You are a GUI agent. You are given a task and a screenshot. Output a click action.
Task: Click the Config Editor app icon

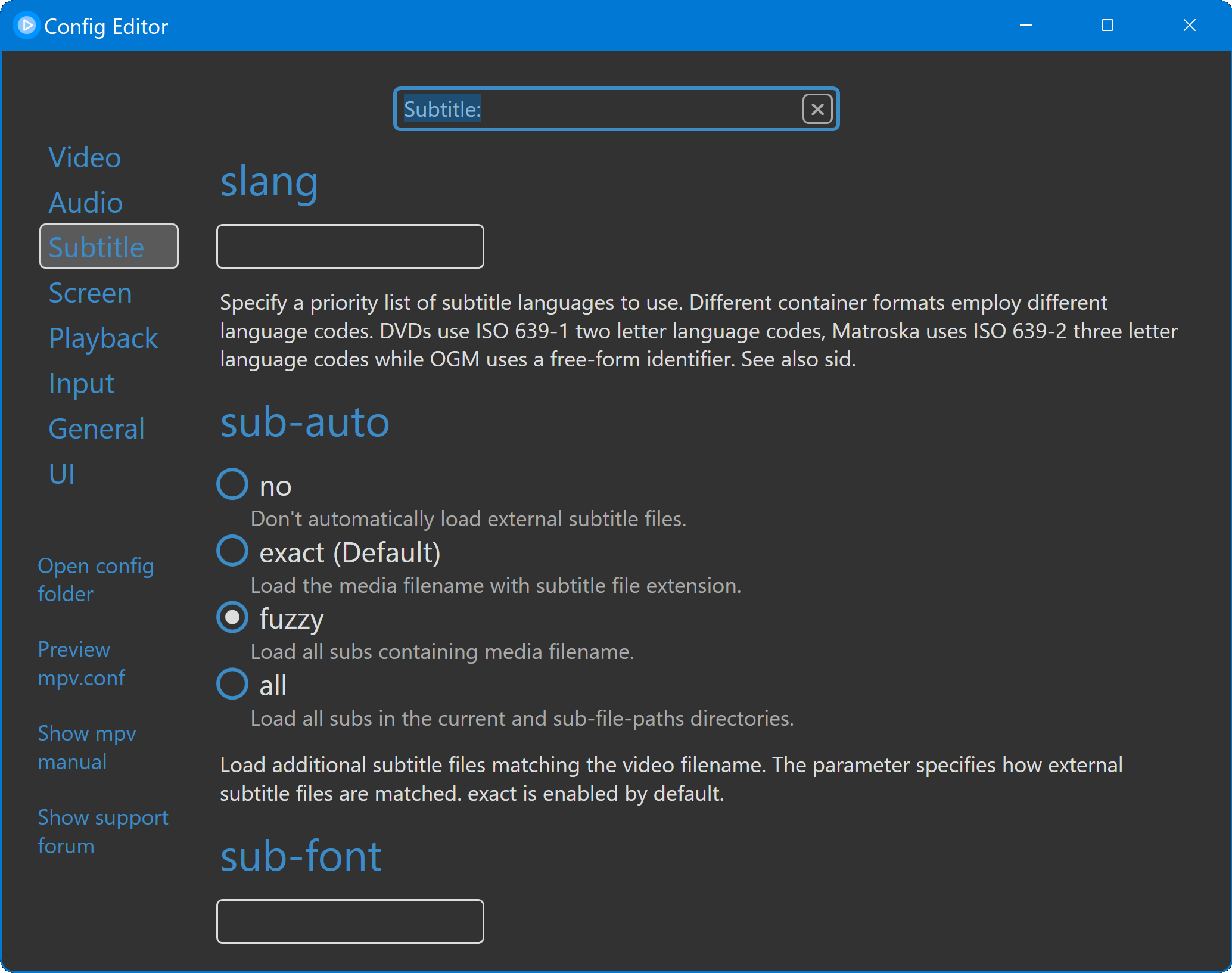point(26,26)
